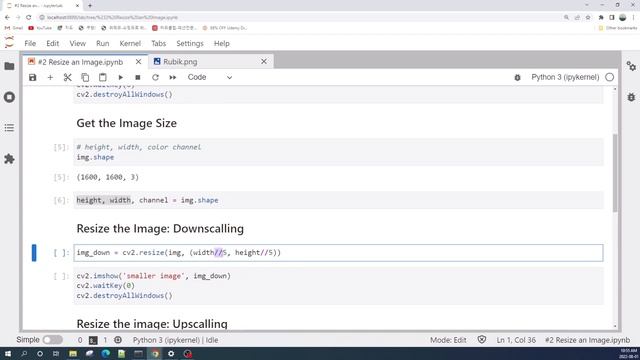
Task: Open the right sidebar Debugger panel
Action: point(631,97)
